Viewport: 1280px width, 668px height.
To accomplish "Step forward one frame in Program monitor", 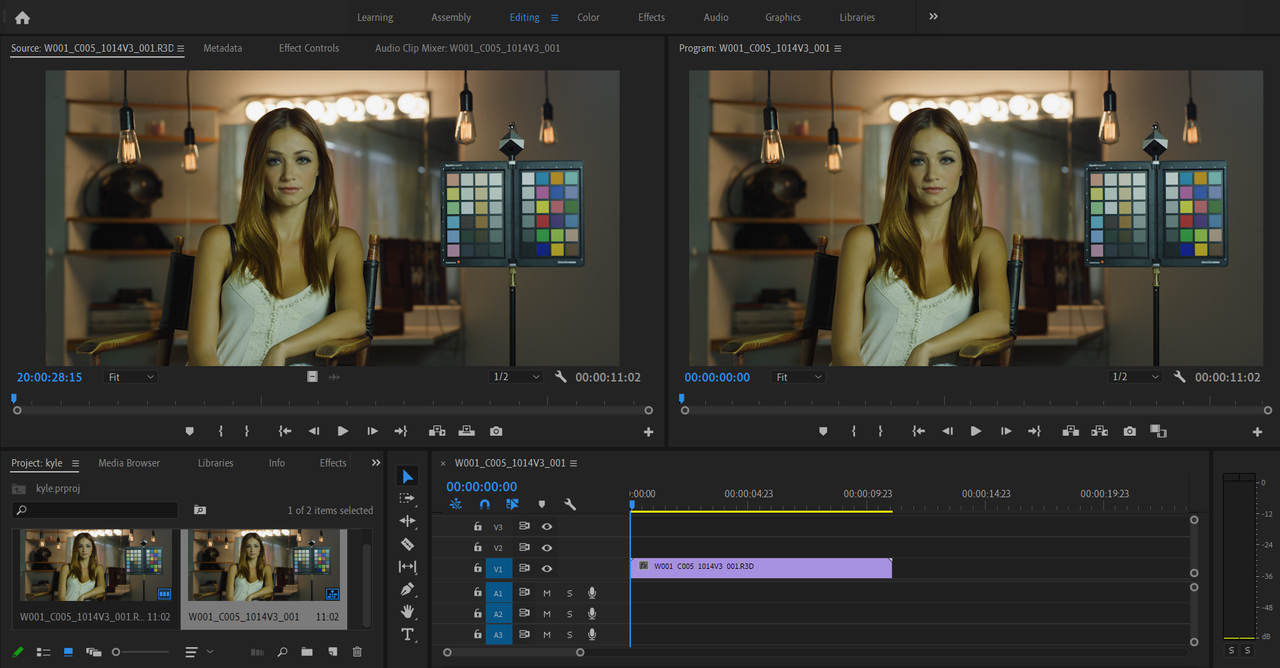I will click(x=1005, y=431).
